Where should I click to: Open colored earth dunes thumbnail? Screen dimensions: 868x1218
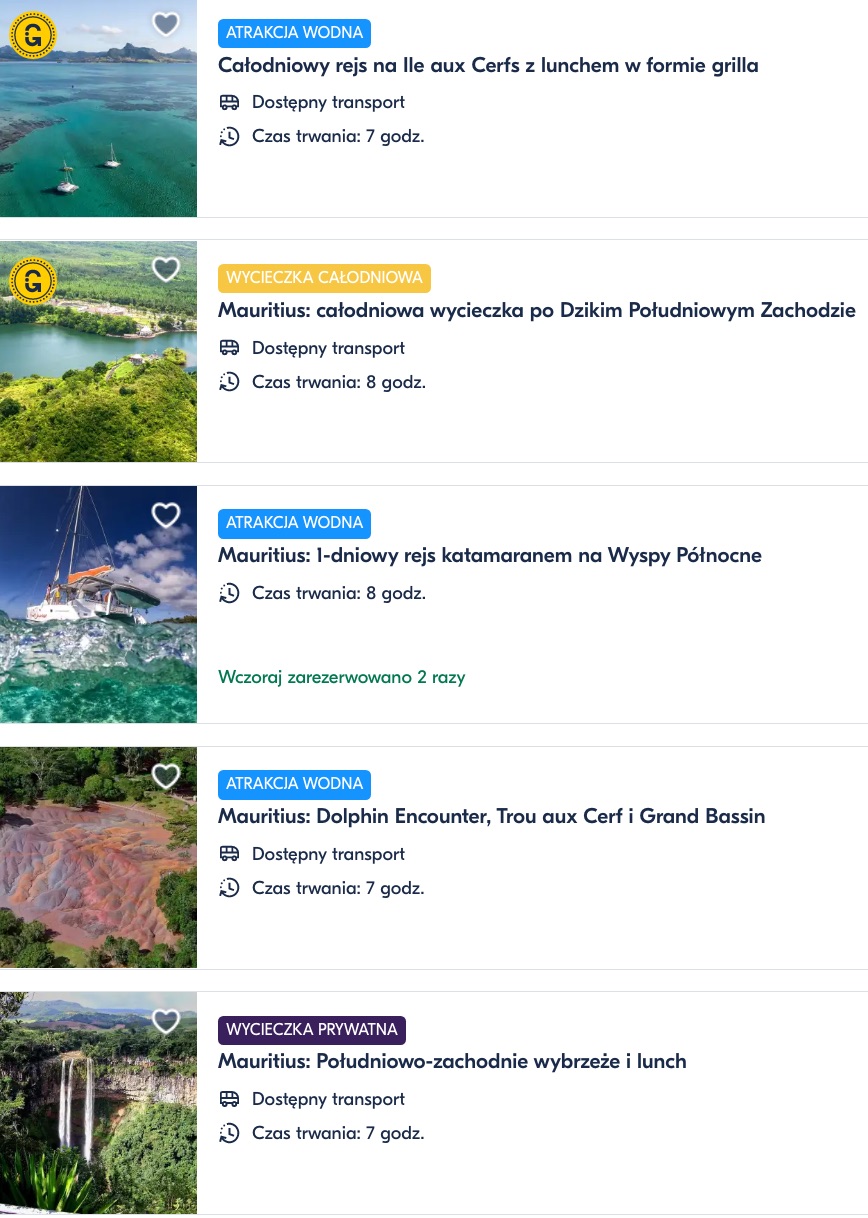(x=98, y=857)
